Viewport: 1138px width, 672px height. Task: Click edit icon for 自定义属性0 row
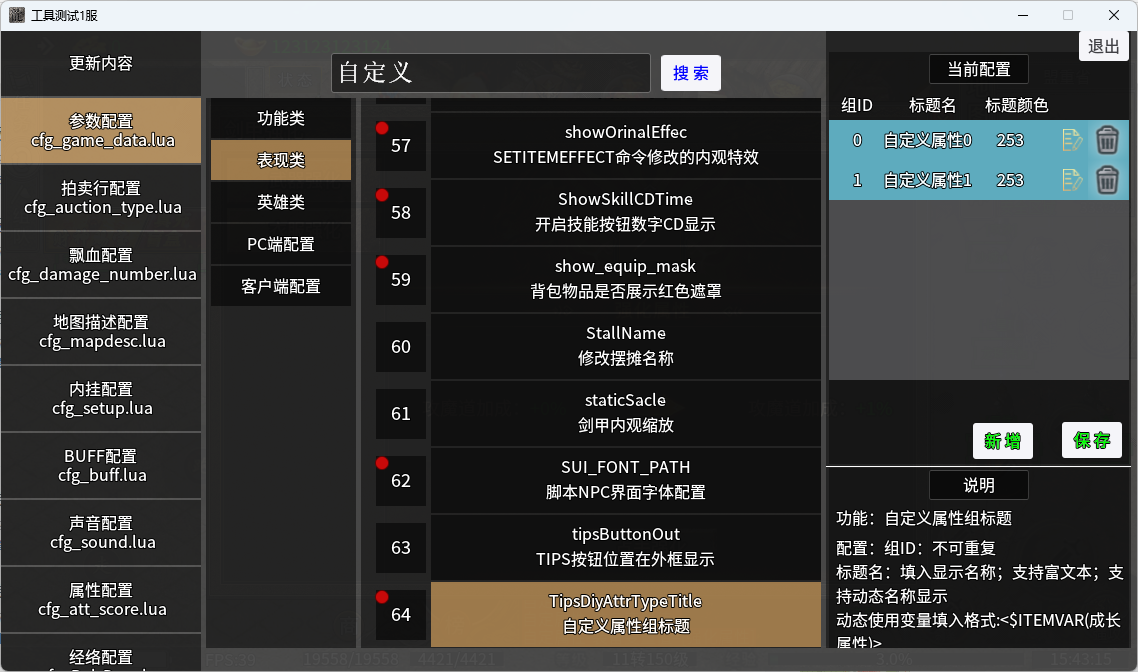point(1071,140)
